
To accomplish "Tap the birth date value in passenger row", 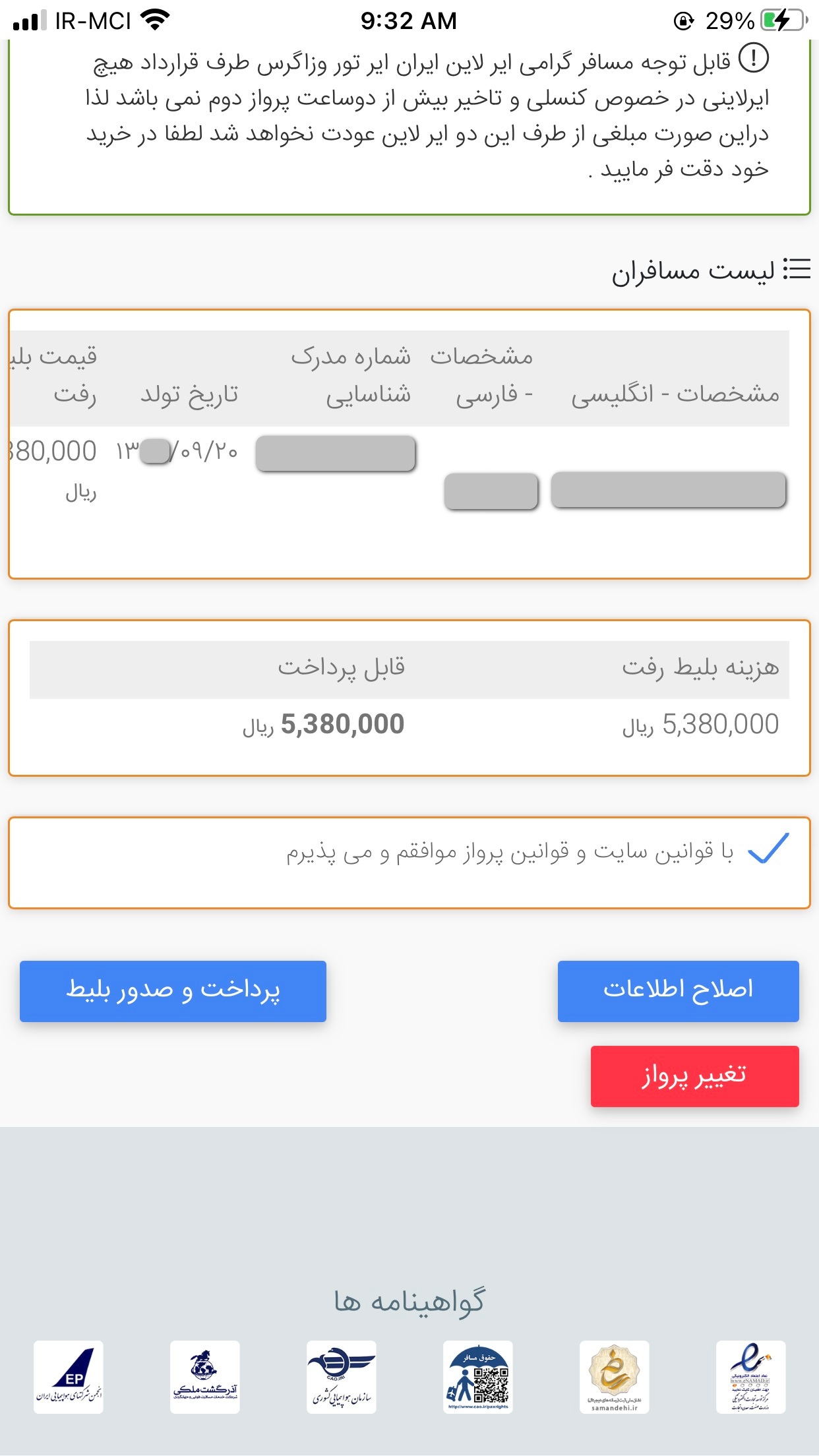I will pos(177,452).
